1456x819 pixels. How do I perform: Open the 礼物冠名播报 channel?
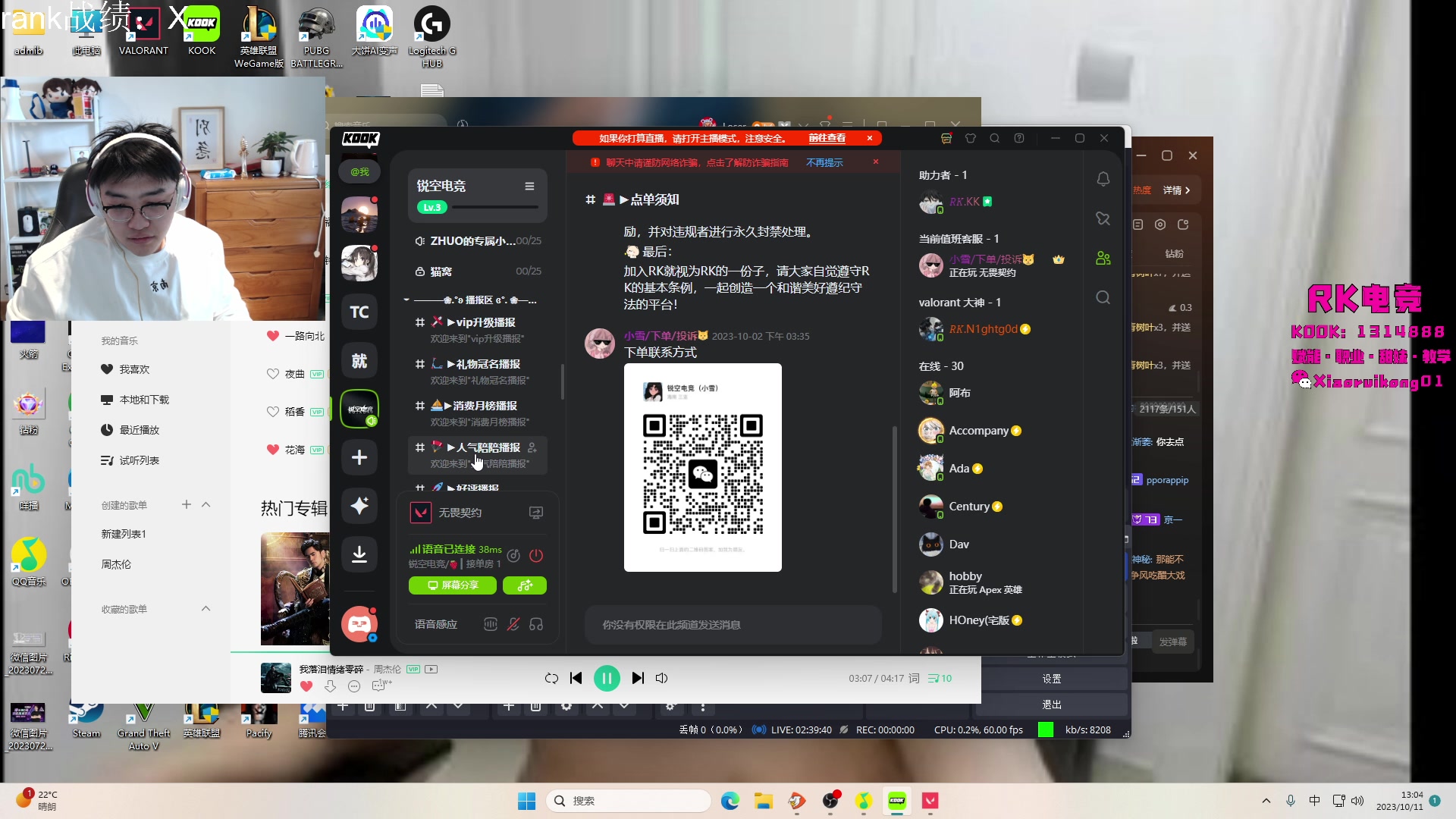(478, 372)
